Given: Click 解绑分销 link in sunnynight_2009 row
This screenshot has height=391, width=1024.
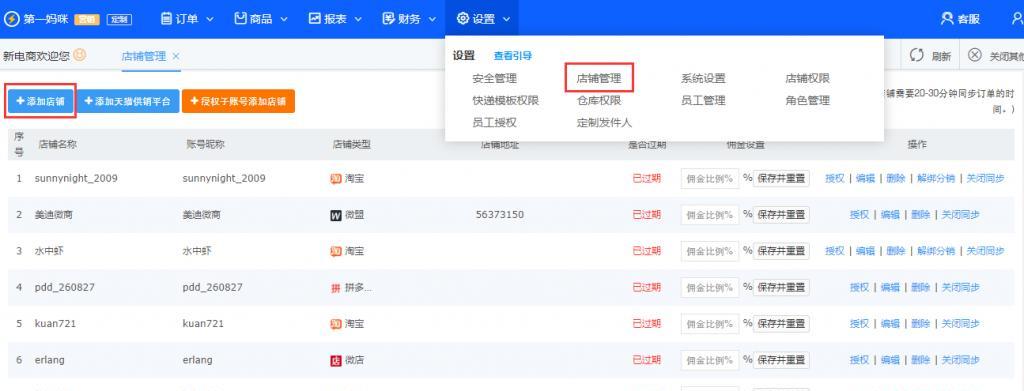Looking at the screenshot, I should pos(936,178).
